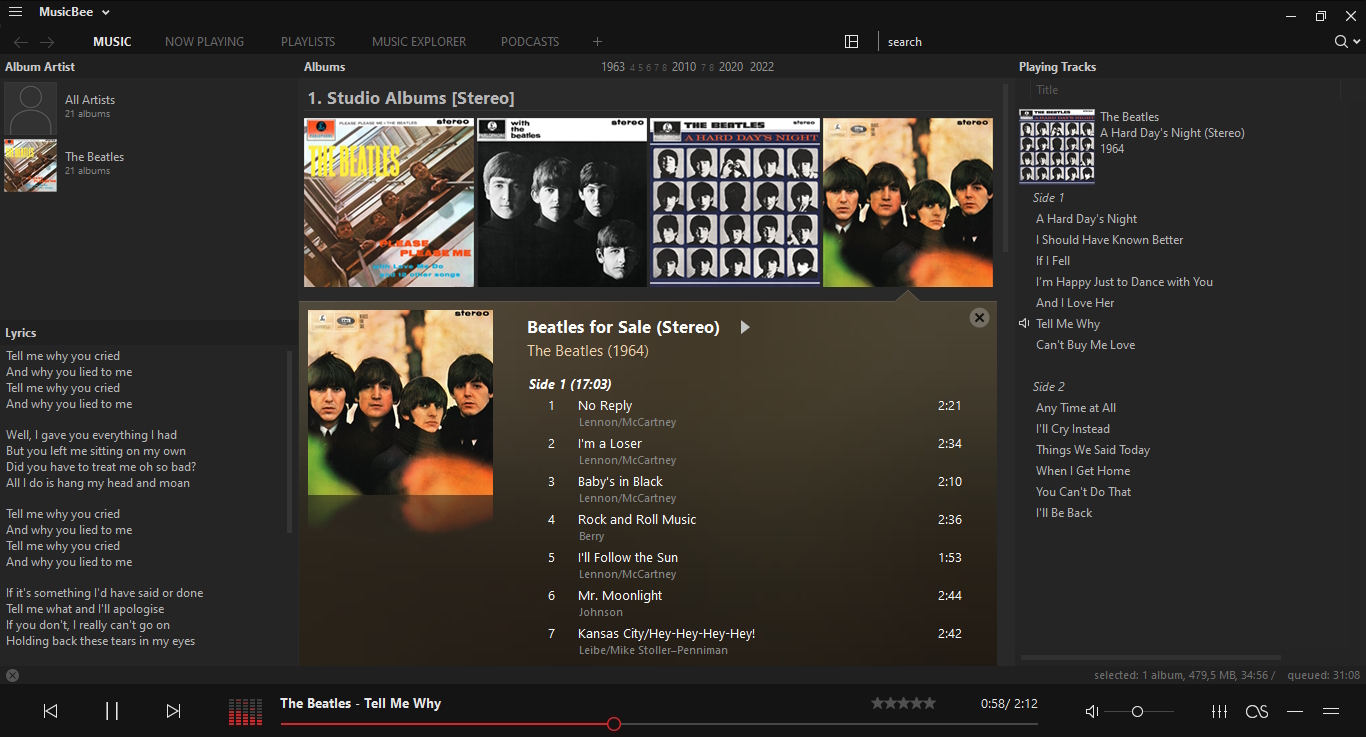Play Any Time at All
Screen dimensions: 1366x737
pos(1076,408)
